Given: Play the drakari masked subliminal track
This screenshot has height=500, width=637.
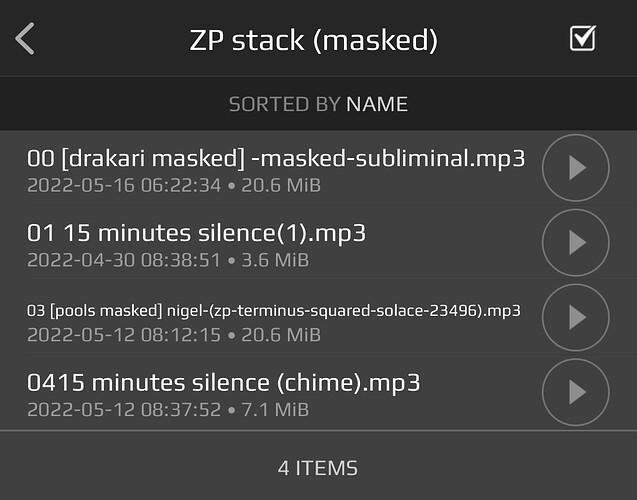Looking at the screenshot, I should pos(576,167).
